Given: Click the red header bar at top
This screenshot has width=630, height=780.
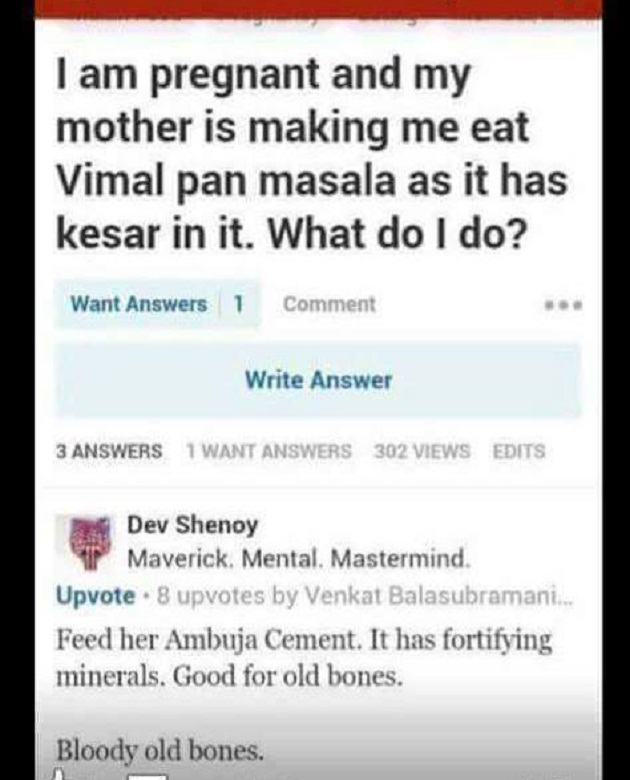Looking at the screenshot, I should click(x=318, y=10).
